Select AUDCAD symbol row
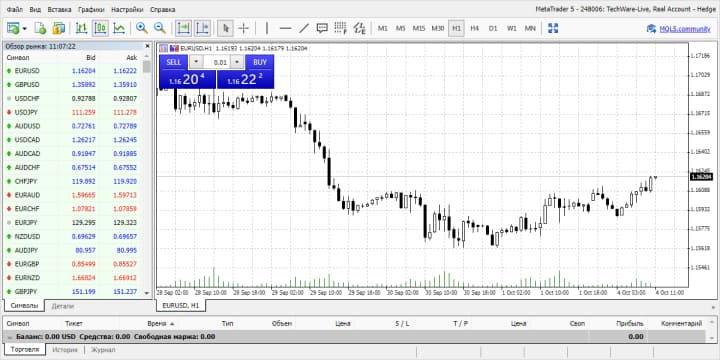This screenshot has height=360, width=720. click(73, 153)
